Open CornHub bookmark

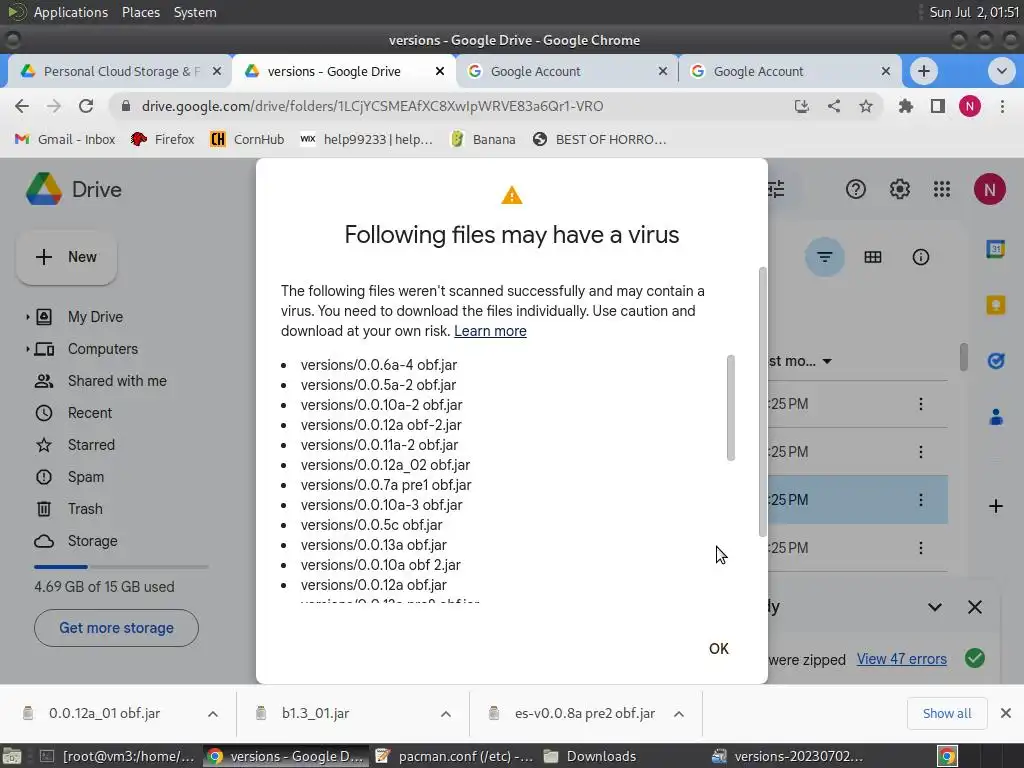(247, 140)
